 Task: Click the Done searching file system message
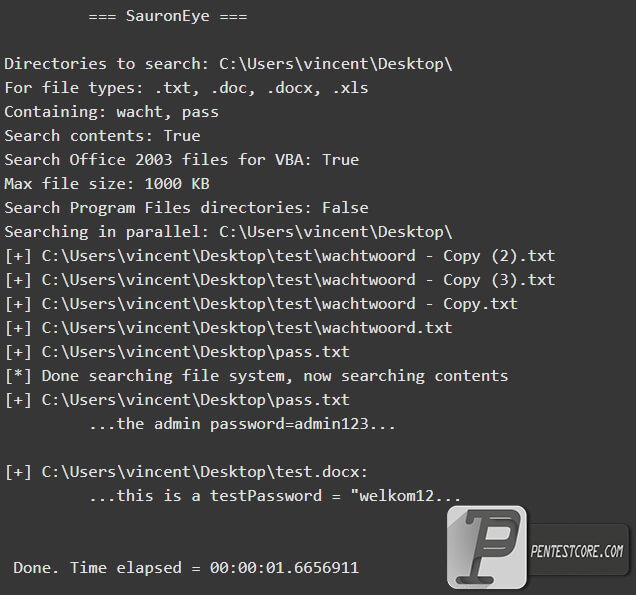[x=256, y=376]
